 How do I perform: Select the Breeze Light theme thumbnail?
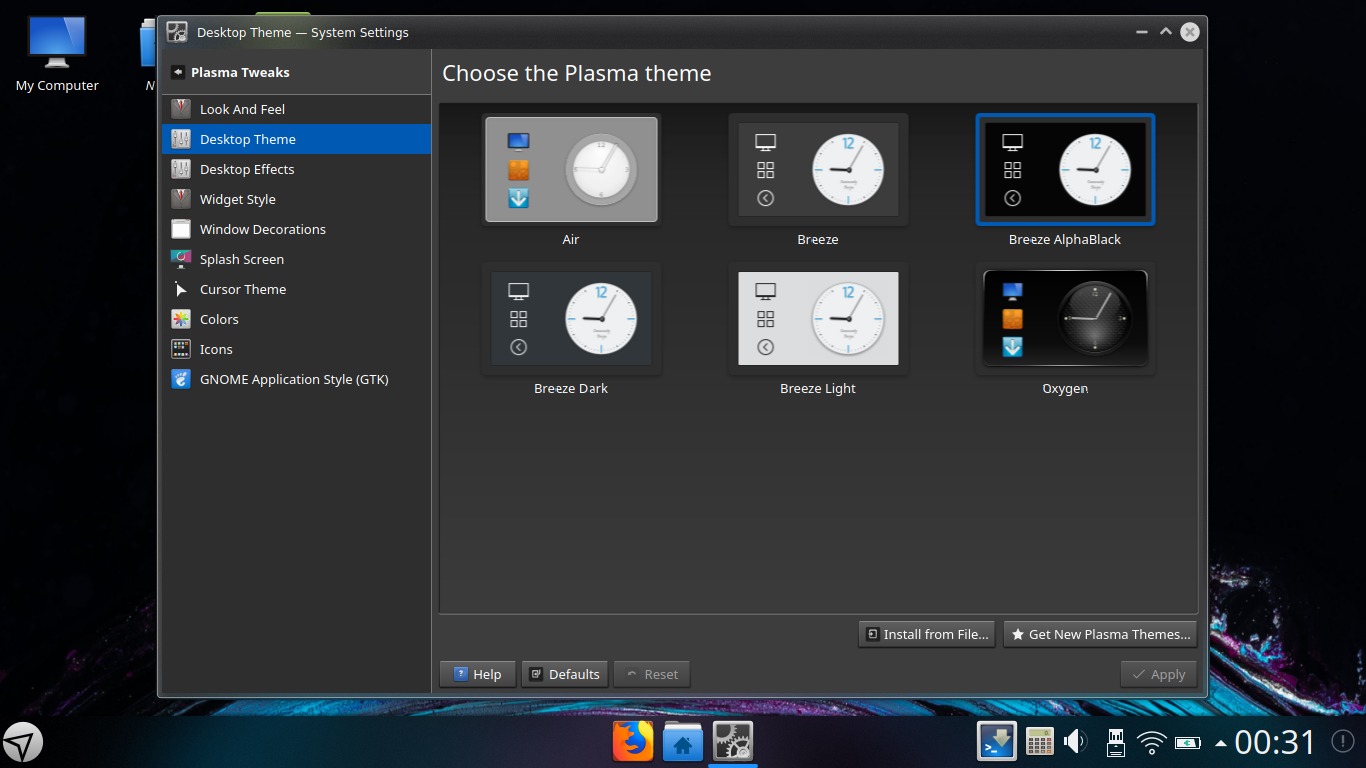(x=818, y=318)
